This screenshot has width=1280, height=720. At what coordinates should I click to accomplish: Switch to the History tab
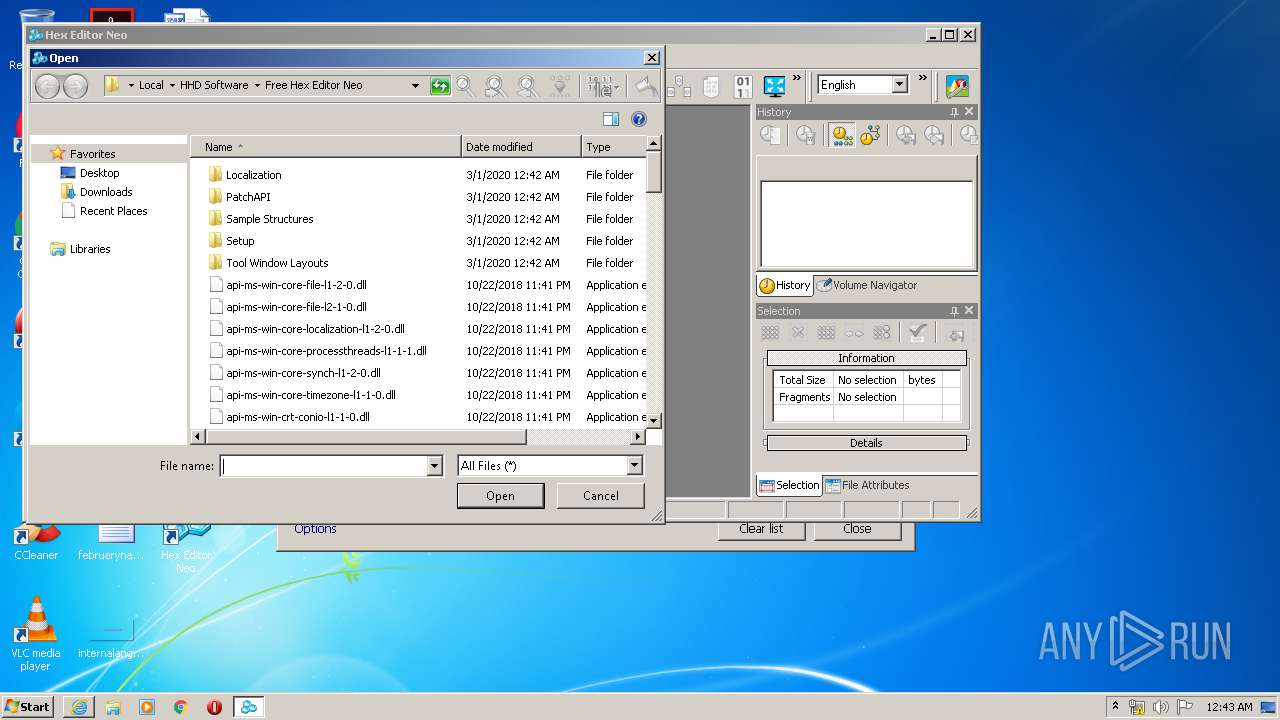click(785, 285)
